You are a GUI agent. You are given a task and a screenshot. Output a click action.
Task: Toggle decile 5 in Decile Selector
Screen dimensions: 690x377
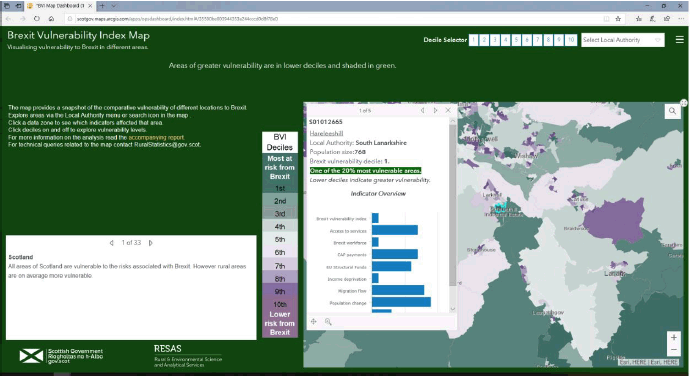516,40
